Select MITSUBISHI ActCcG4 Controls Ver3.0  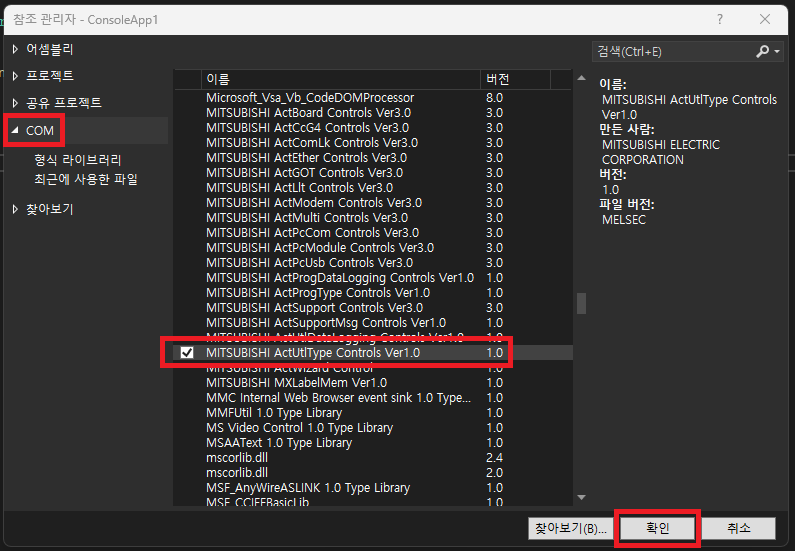click(373, 127)
